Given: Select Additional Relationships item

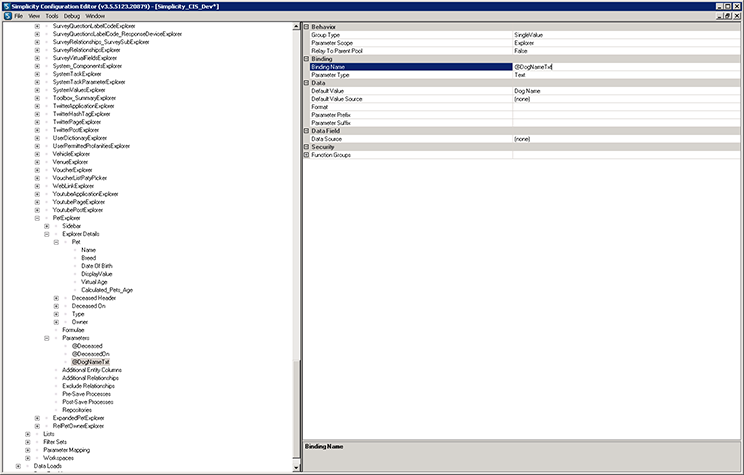Looking at the screenshot, I should (x=91, y=378).
